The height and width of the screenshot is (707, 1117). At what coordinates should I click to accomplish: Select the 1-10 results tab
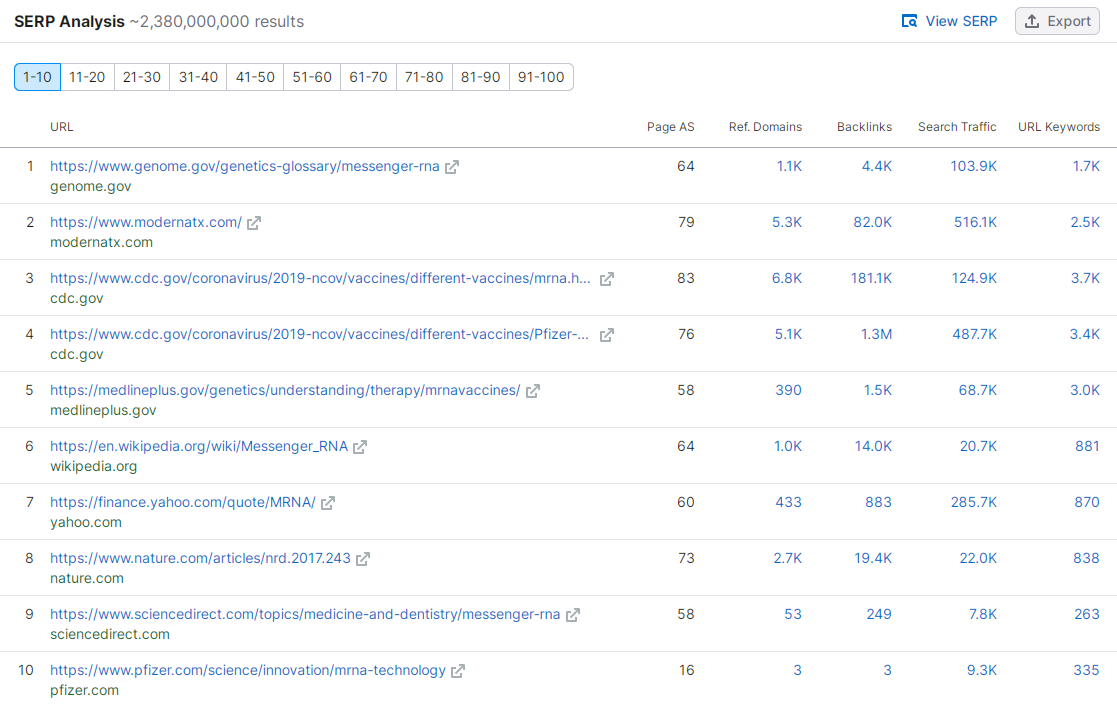tap(37, 77)
